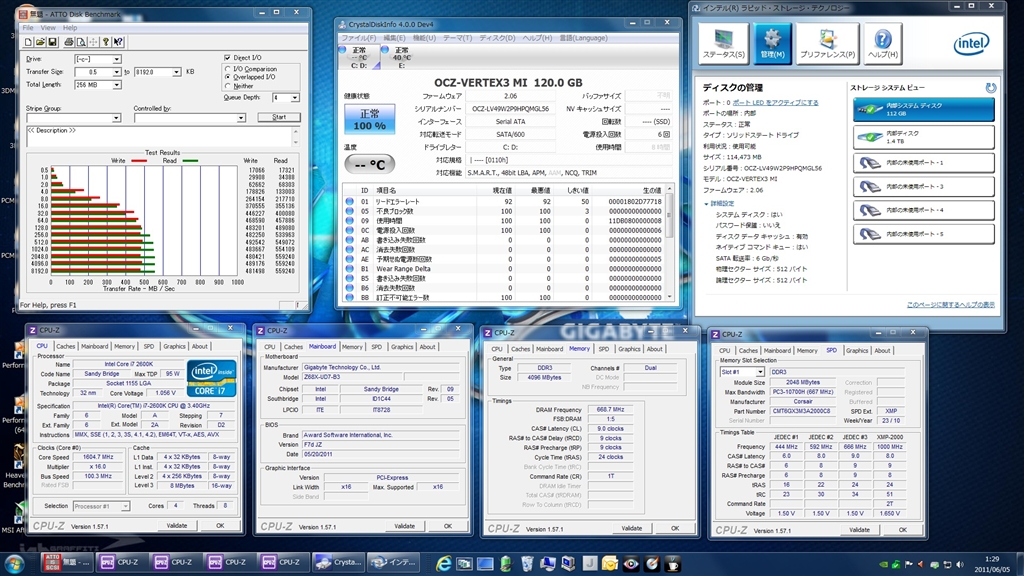Choose the Neither radio option

coord(228,85)
